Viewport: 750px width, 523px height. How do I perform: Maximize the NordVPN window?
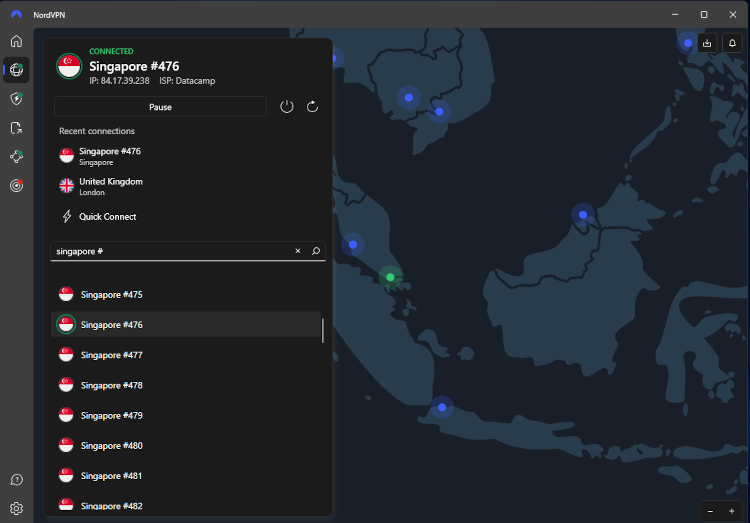704,14
